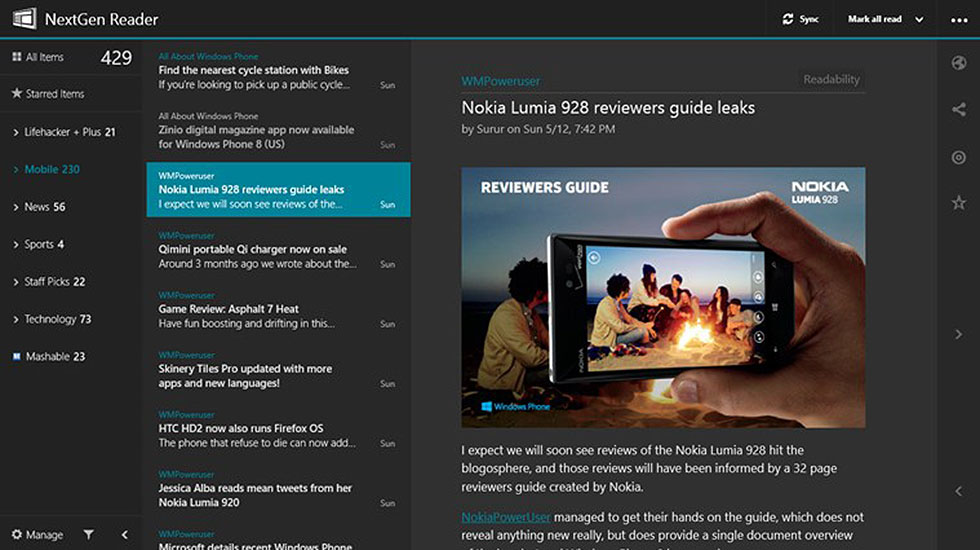This screenshot has height=550, width=980.
Task: Collapse the sidebar using bottom-left chevron
Action: tap(125, 535)
